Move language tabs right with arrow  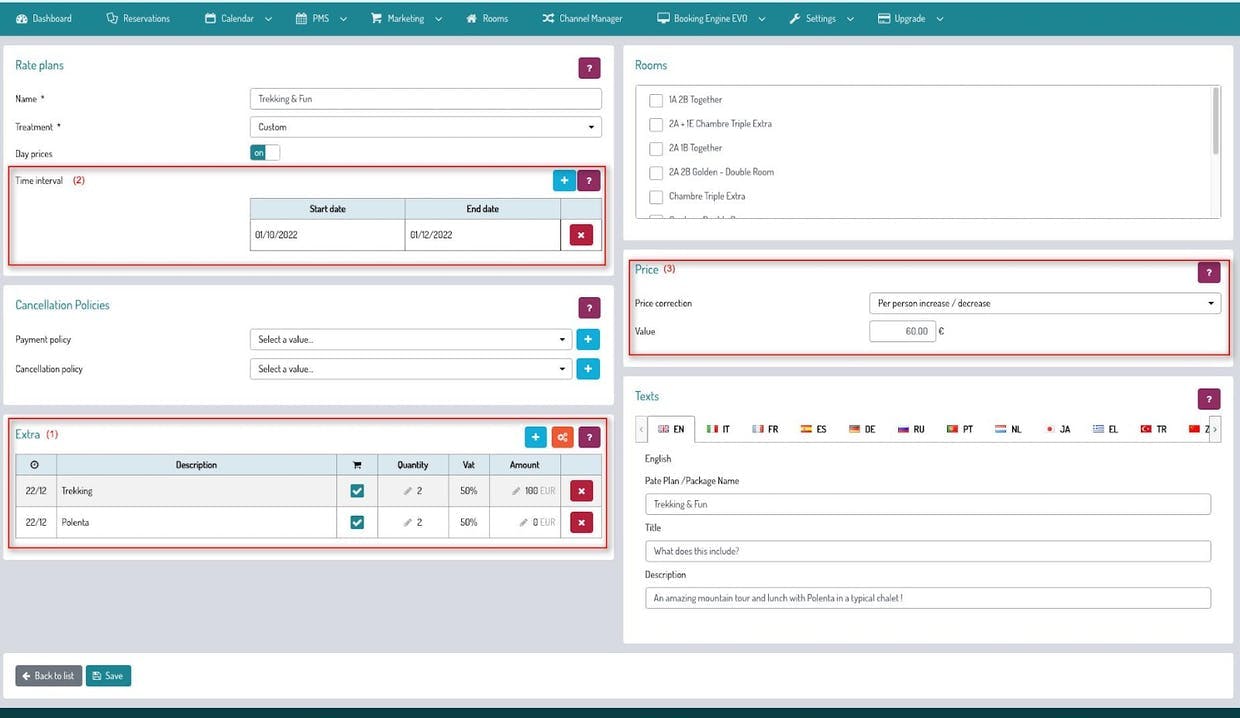(x=1215, y=429)
